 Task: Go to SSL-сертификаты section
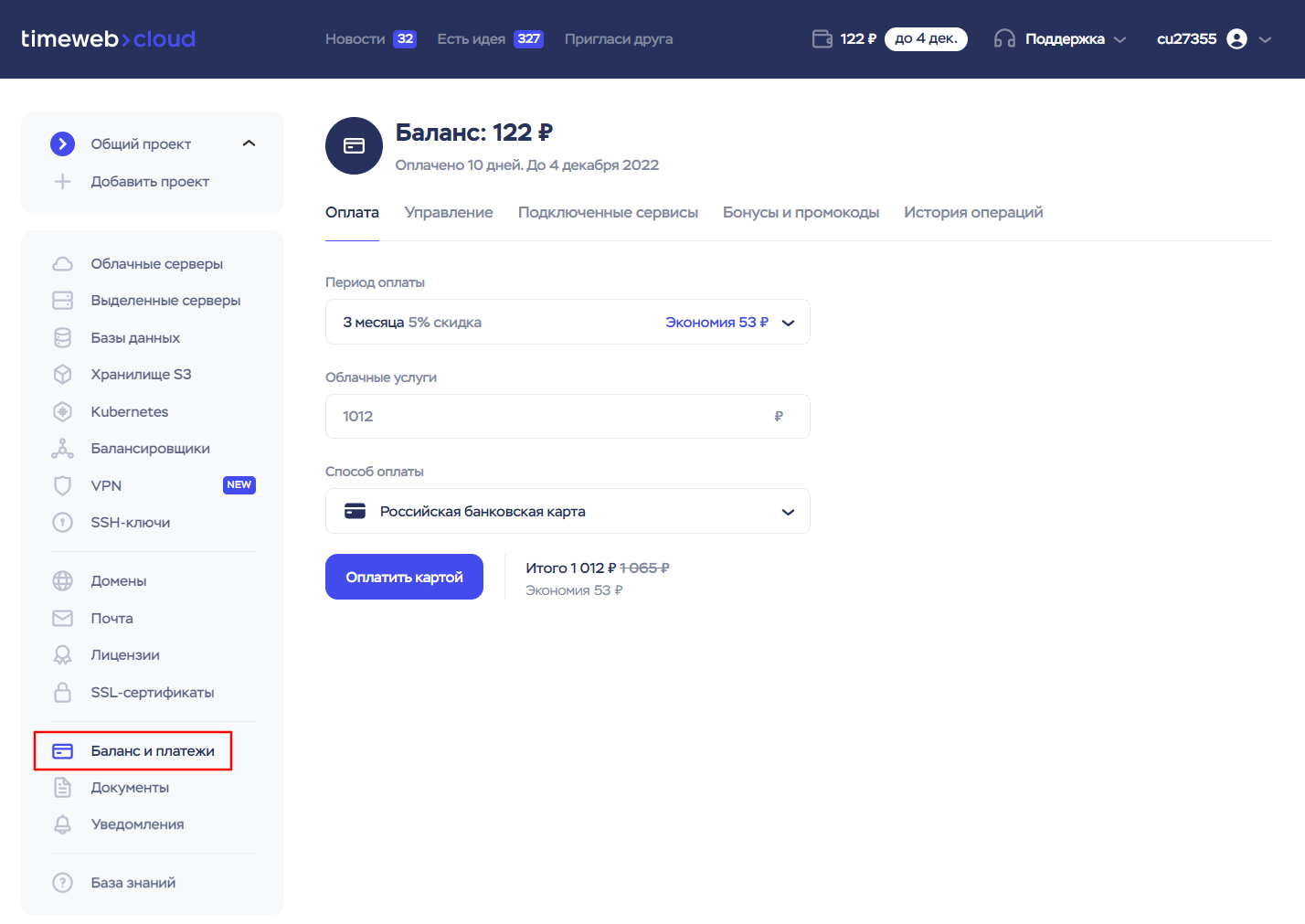(151, 692)
